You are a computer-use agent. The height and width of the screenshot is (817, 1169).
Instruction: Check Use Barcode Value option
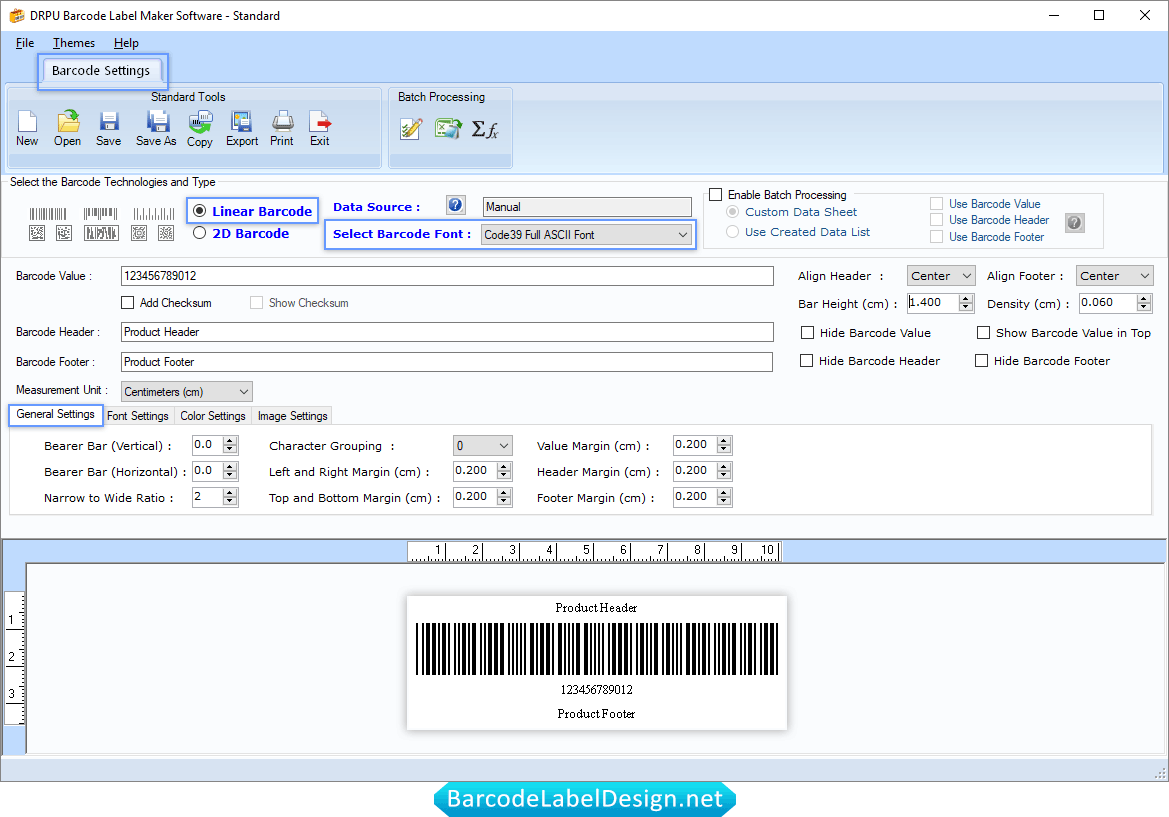pyautogui.click(x=936, y=204)
